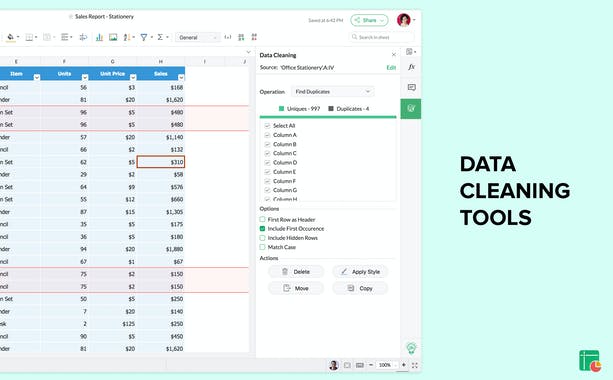Open the lightbulb assistant icon
The width and height of the screenshot is (613, 380).
coord(411,348)
